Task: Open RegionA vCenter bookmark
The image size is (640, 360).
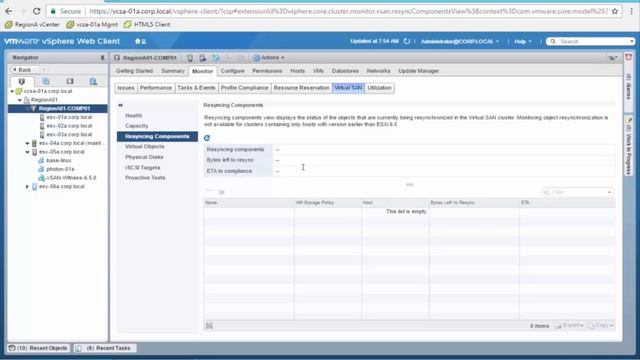Action: coord(32,24)
